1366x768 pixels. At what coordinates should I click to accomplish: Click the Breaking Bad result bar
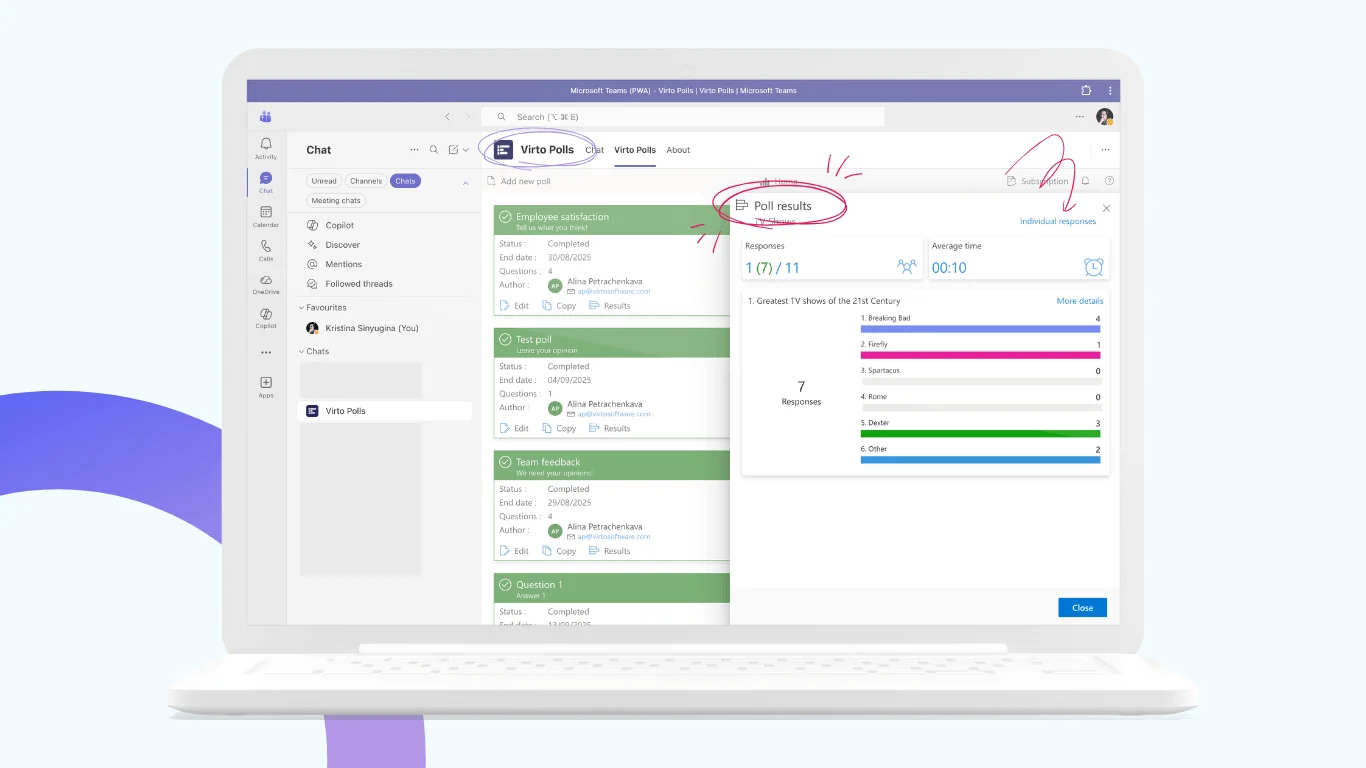[981, 329]
